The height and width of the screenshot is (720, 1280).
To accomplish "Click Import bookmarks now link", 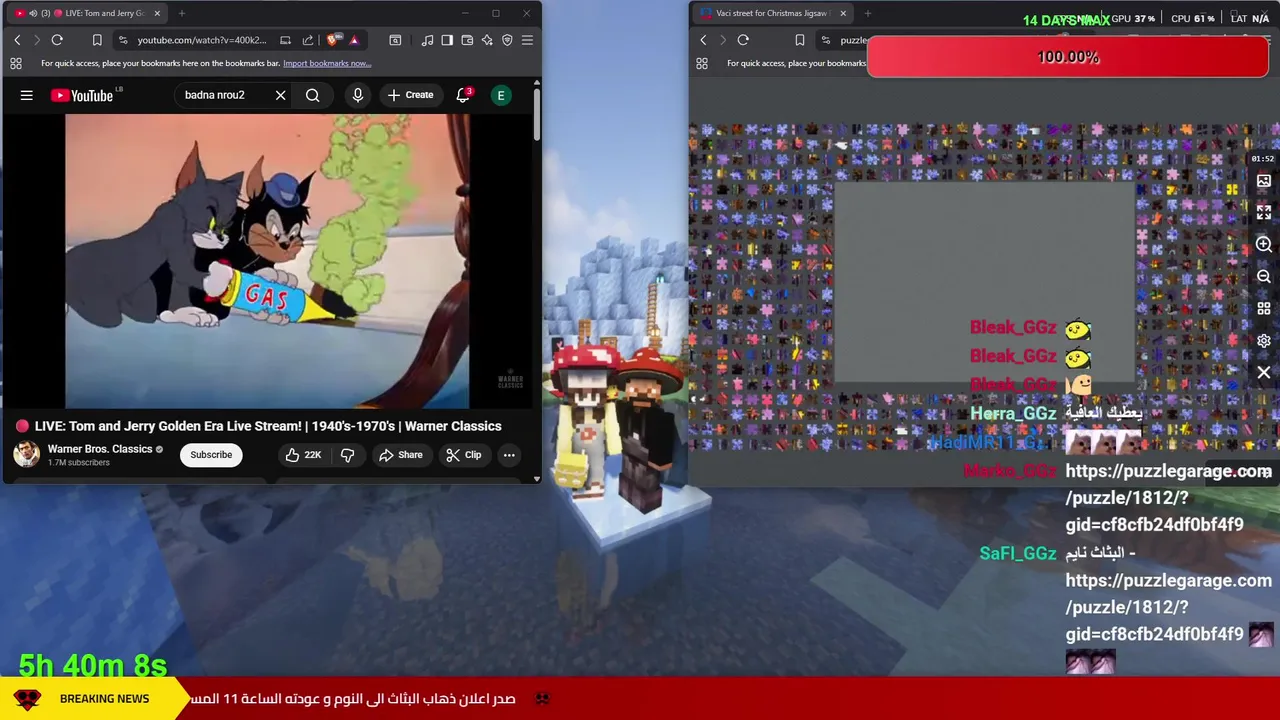I will 327,63.
